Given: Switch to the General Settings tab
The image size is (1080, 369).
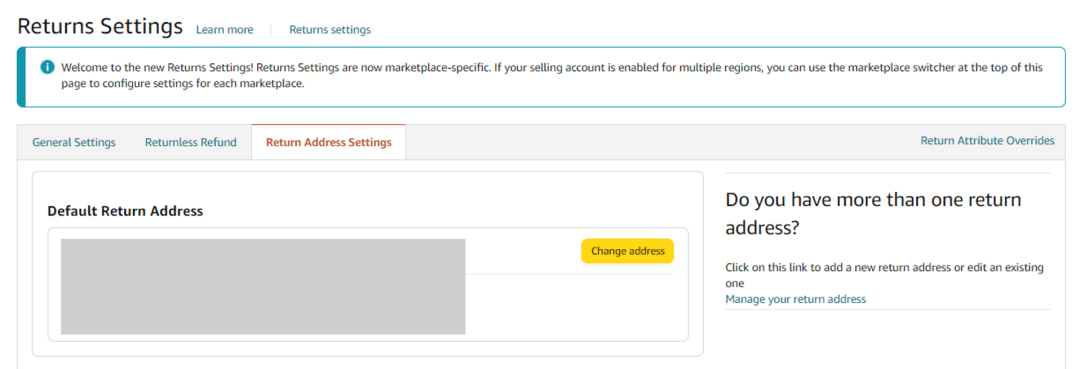Looking at the screenshot, I should [74, 143].
